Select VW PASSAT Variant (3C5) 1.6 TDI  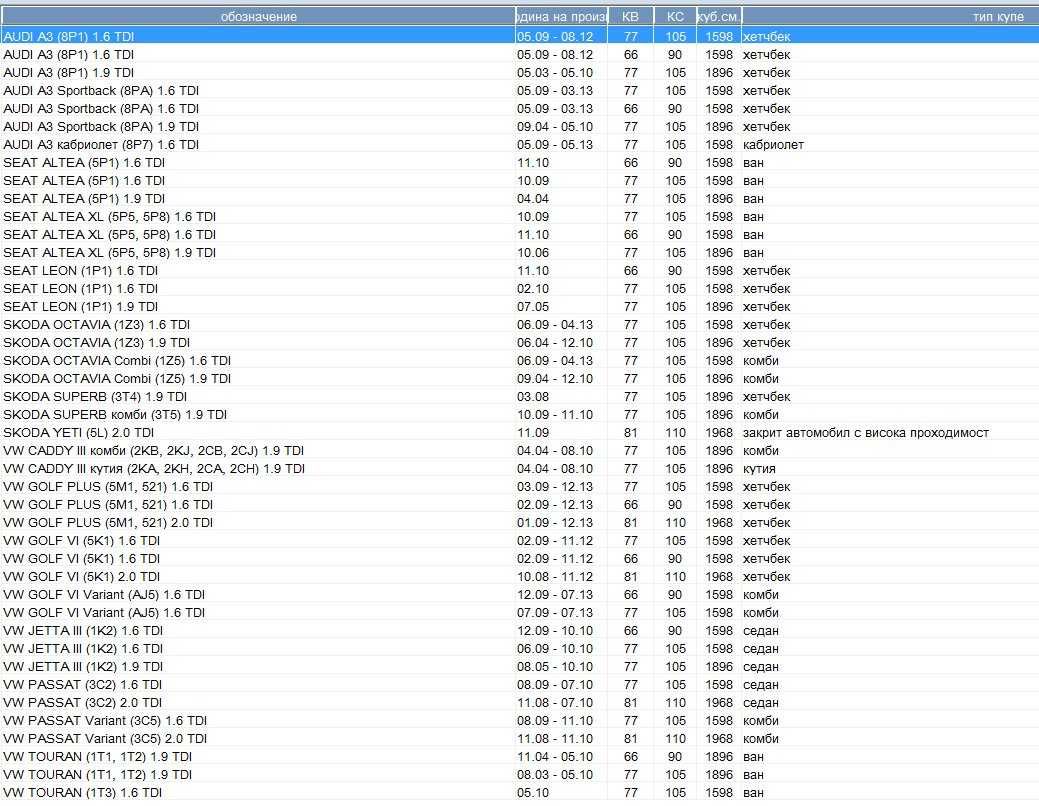(x=520, y=720)
